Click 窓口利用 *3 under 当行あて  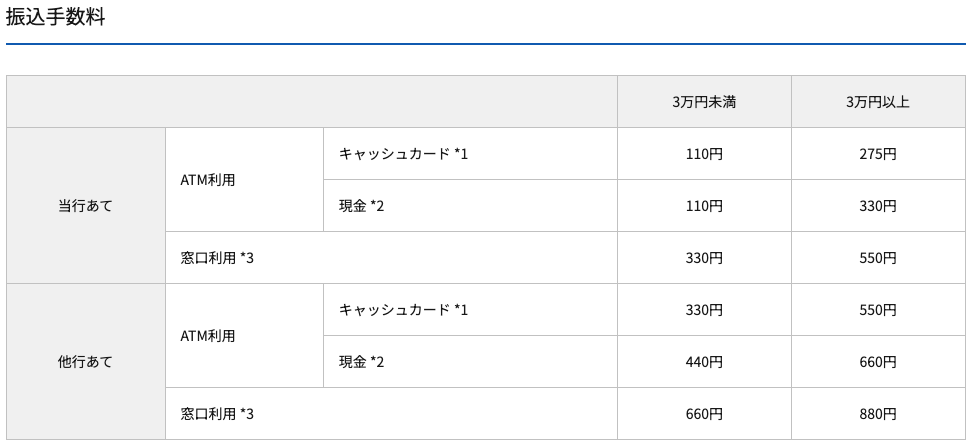click(218, 258)
